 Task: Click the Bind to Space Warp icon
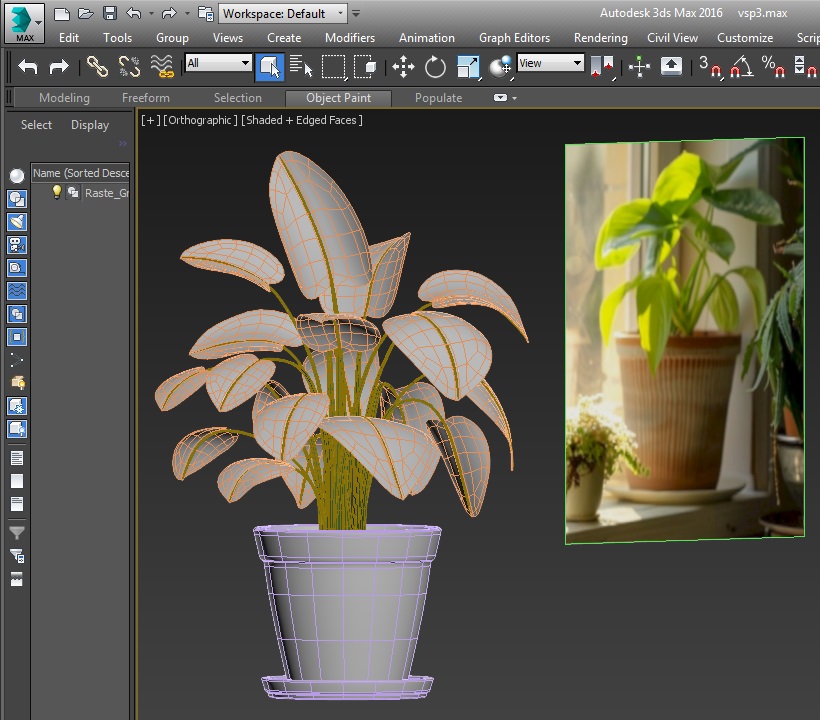coord(162,66)
